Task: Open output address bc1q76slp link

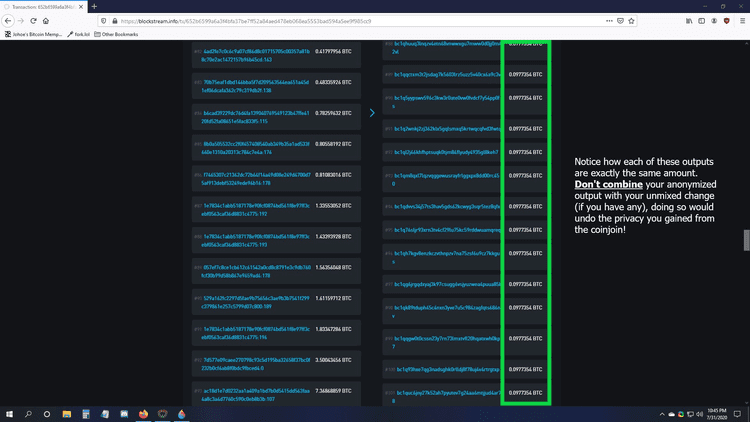Action: (x=447, y=230)
